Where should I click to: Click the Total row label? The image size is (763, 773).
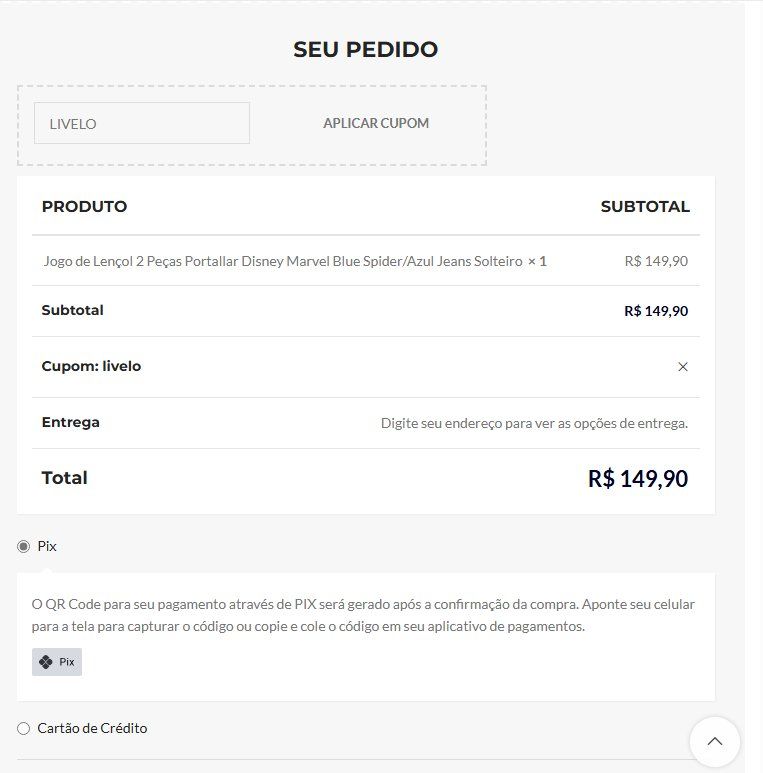[65, 478]
